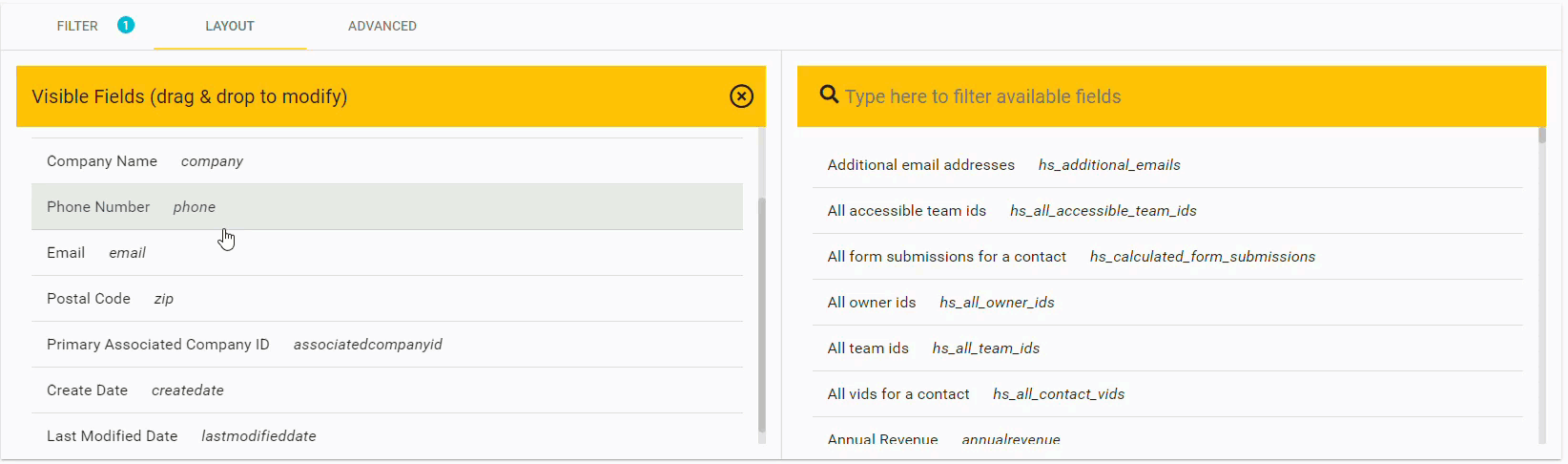The image size is (1568, 464).
Task: Open the Filter tab
Action: (x=77, y=26)
